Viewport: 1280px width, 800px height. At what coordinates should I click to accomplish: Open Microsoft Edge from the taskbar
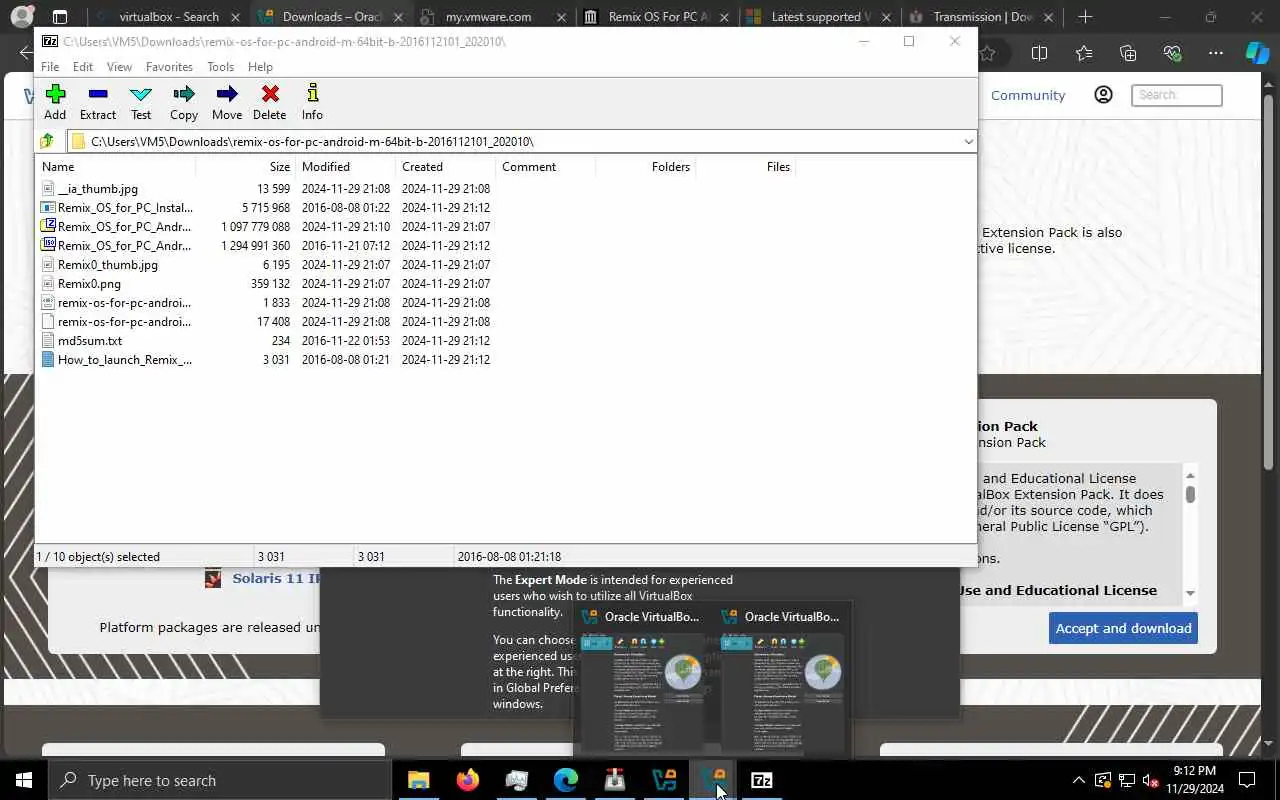565,780
